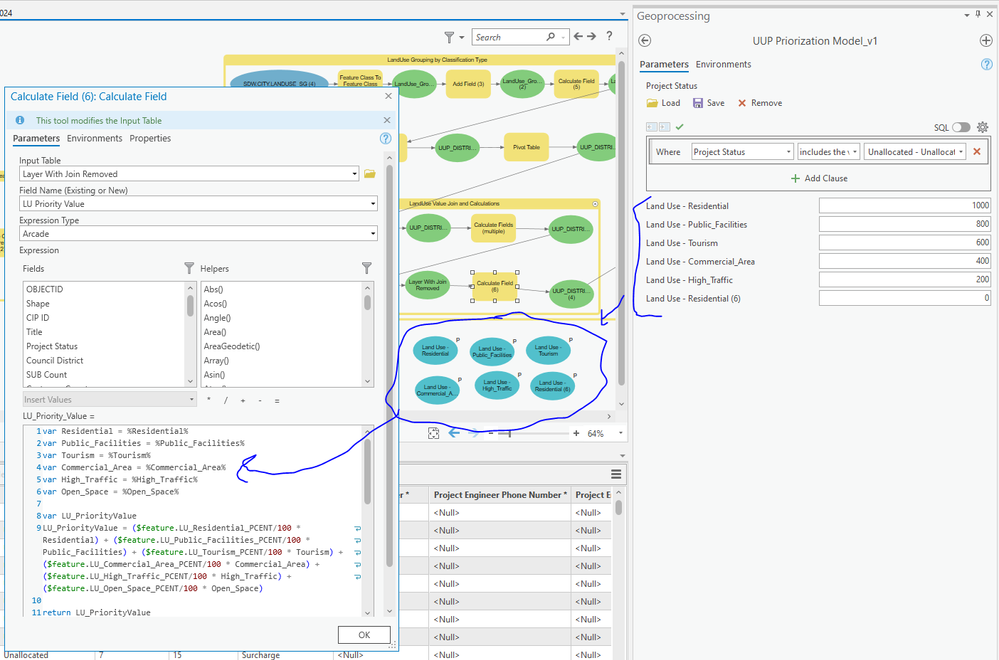Click the Land Use - Tourism value field showing 600
Screen dimensions: 999x660
point(905,243)
